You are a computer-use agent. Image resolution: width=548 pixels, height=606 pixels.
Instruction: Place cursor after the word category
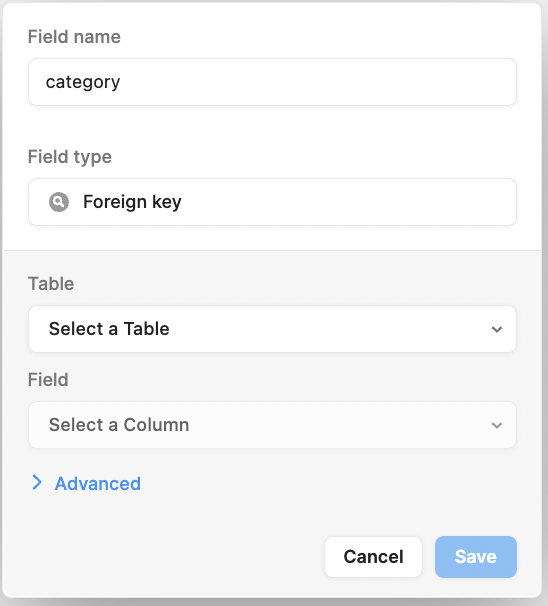click(121, 82)
